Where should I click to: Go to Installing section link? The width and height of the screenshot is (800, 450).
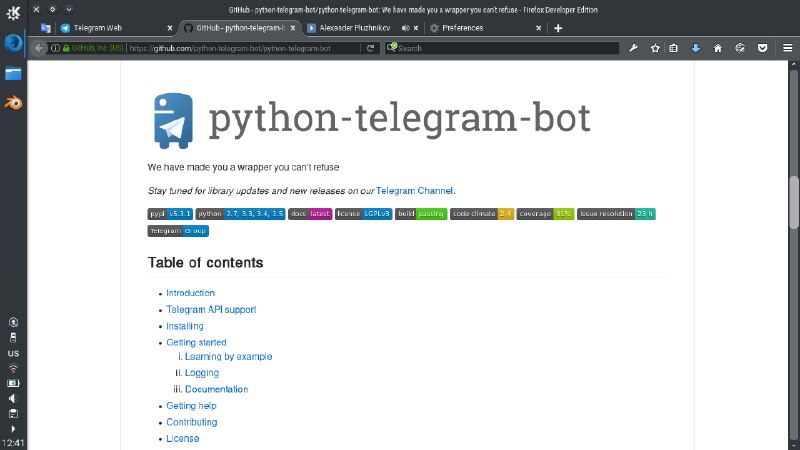coord(185,326)
